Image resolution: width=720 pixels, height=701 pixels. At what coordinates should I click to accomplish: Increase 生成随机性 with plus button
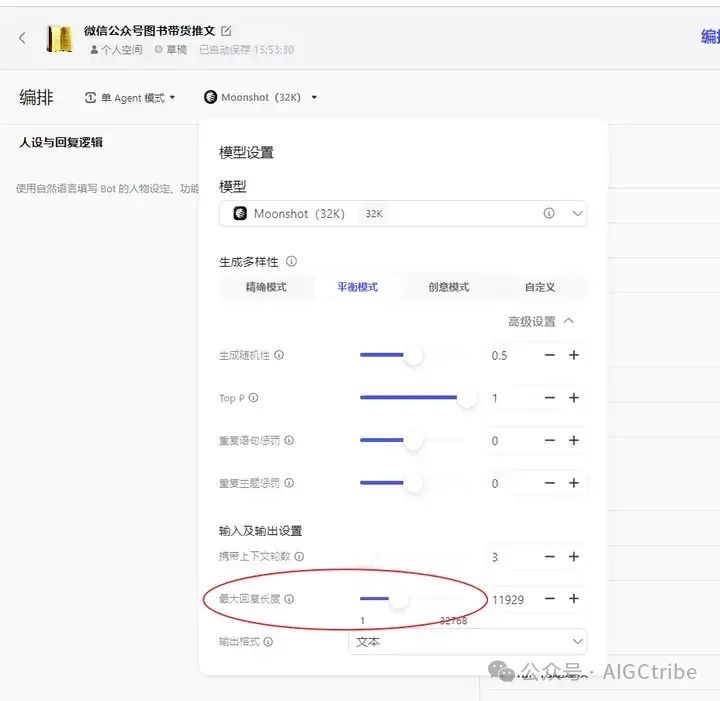[574, 355]
